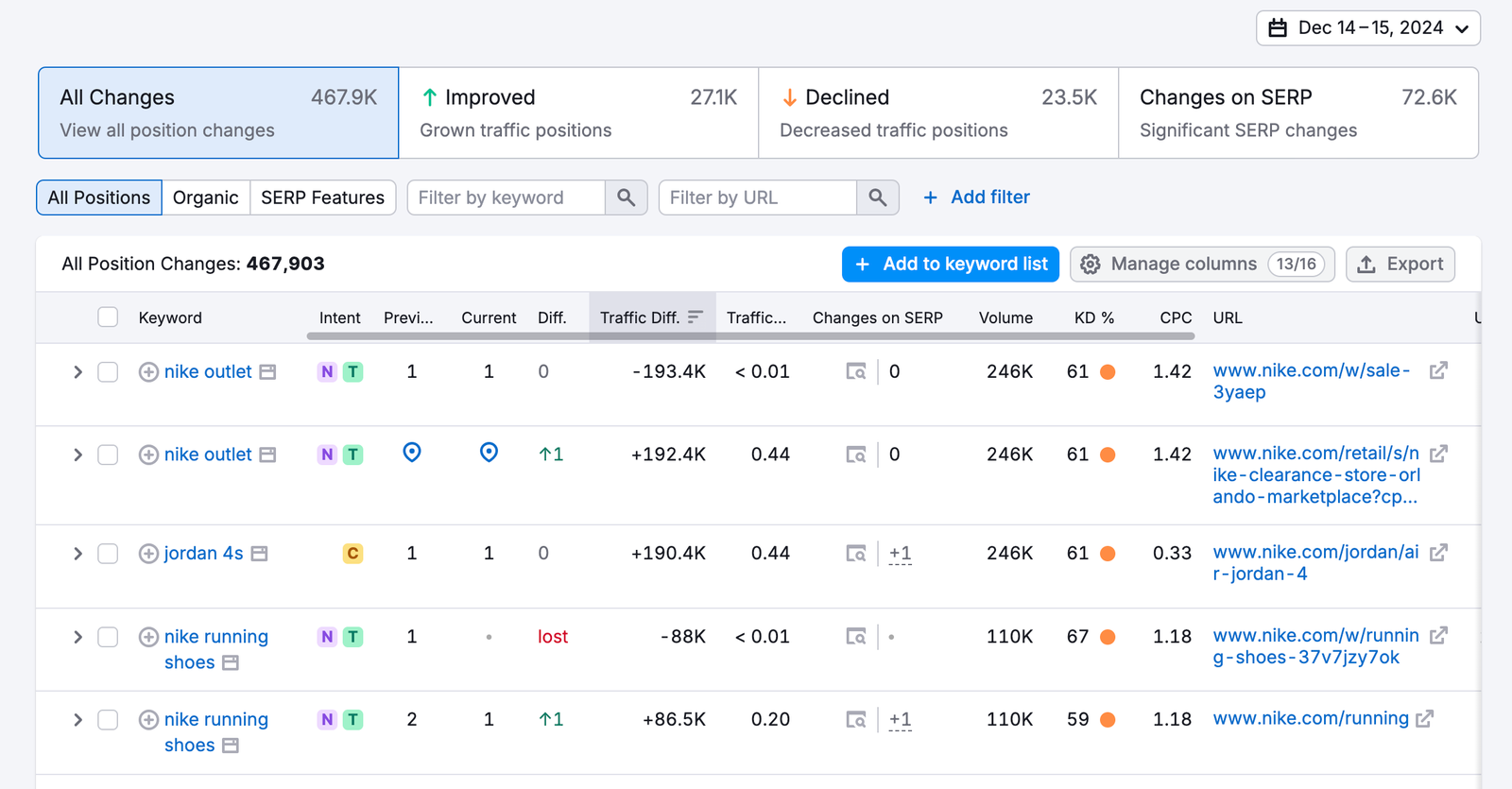Viewport: 1512px width, 789px height.
Task: Click the search icon beside URL filter
Action: (877, 197)
